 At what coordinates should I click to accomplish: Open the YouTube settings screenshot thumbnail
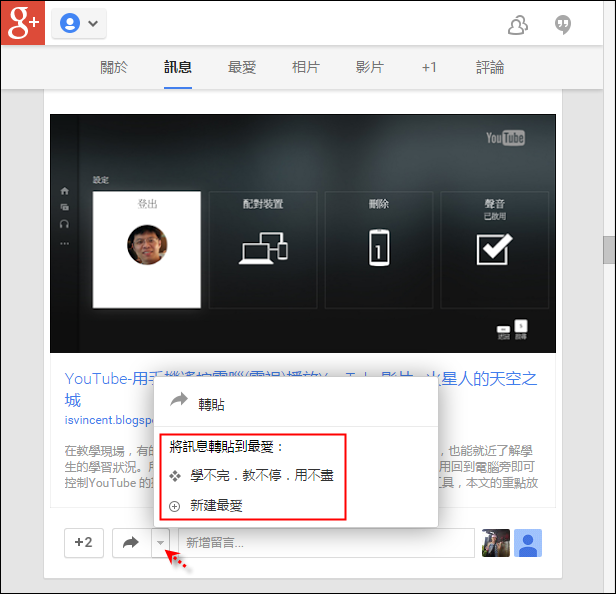pyautogui.click(x=302, y=233)
